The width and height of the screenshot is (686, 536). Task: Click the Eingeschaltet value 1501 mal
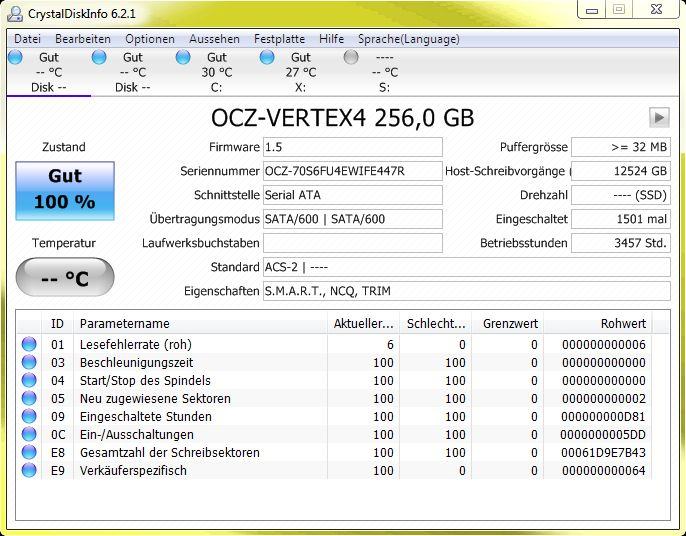click(621, 219)
